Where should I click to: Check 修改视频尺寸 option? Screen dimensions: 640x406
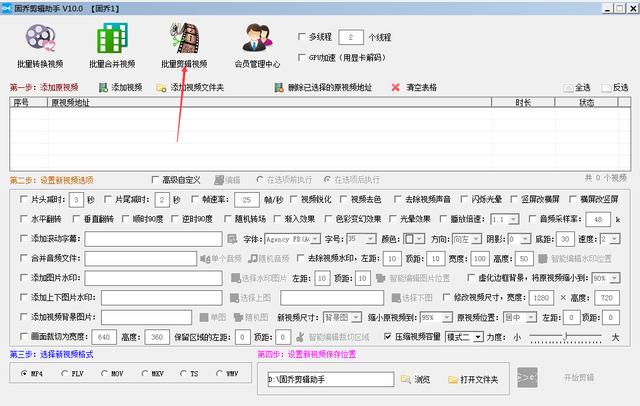tap(447, 297)
